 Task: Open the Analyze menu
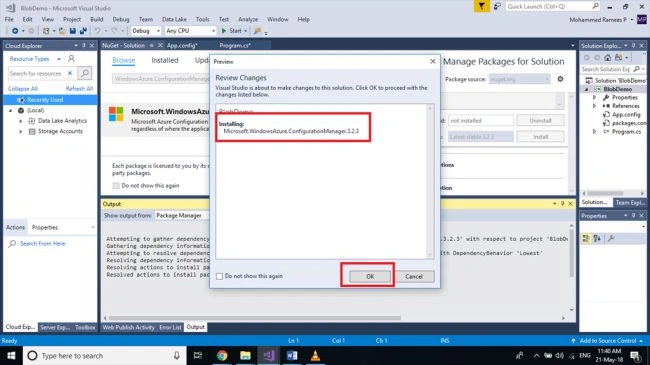[248, 19]
